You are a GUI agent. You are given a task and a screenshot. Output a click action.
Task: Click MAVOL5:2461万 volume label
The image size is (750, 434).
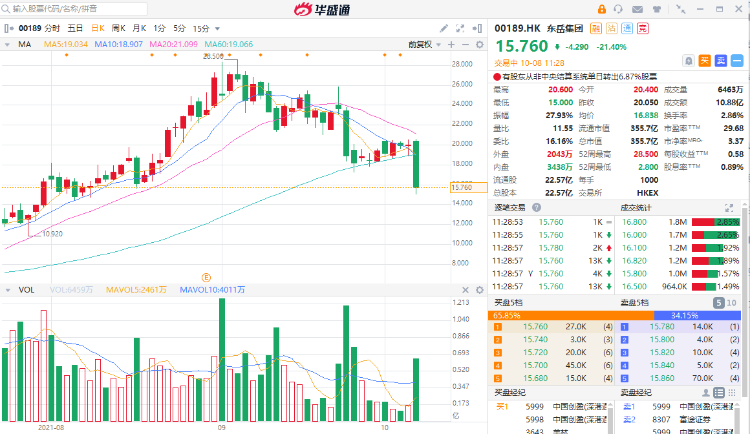[136, 290]
